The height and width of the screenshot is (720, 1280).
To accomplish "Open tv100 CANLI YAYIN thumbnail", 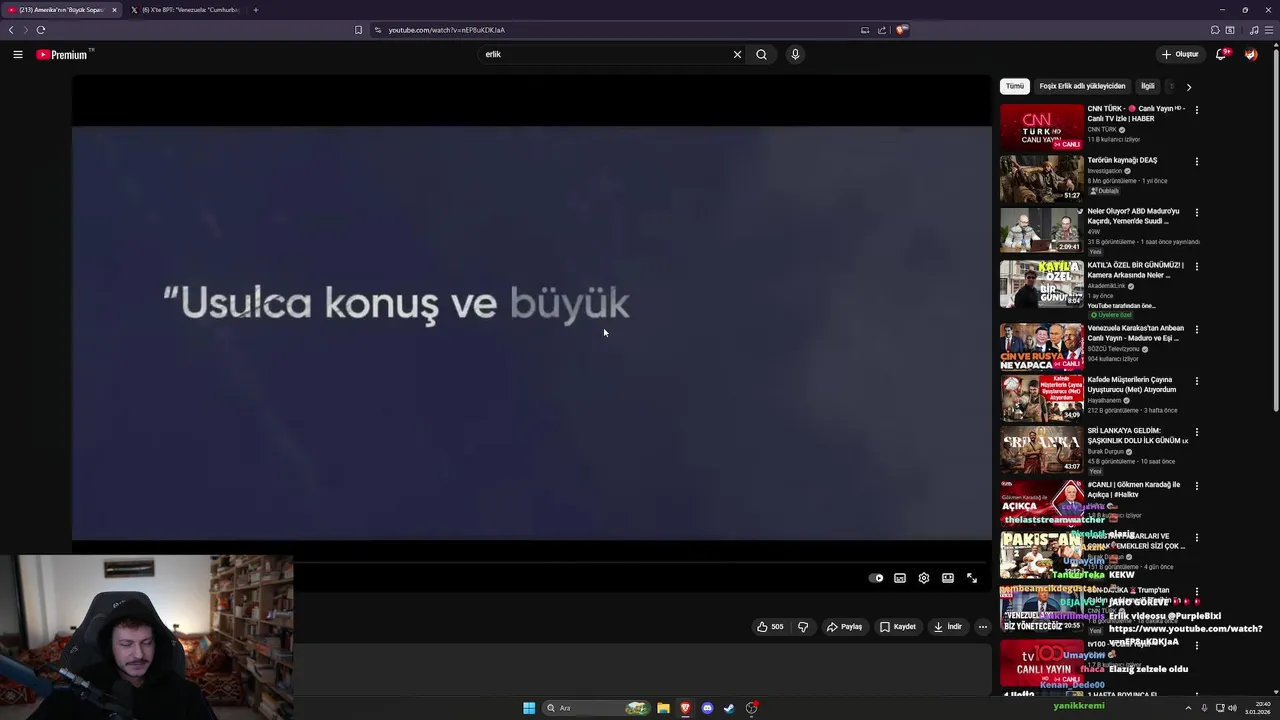I will pos(1041,664).
